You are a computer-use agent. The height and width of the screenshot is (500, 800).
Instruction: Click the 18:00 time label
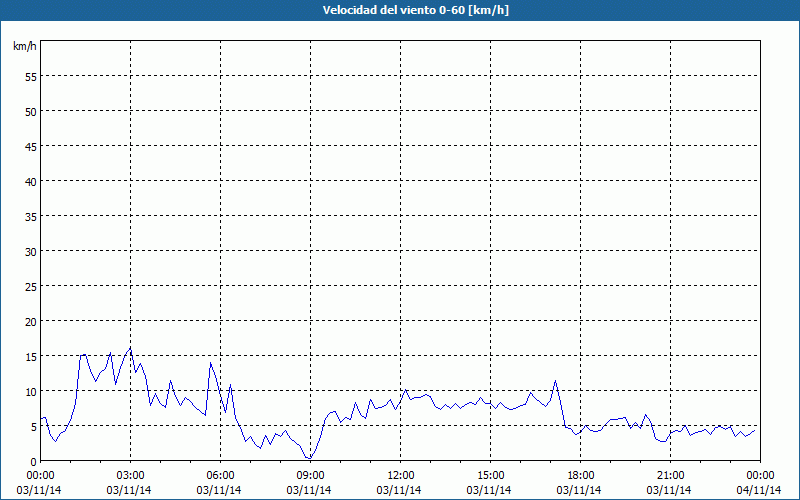pyautogui.click(x=581, y=476)
